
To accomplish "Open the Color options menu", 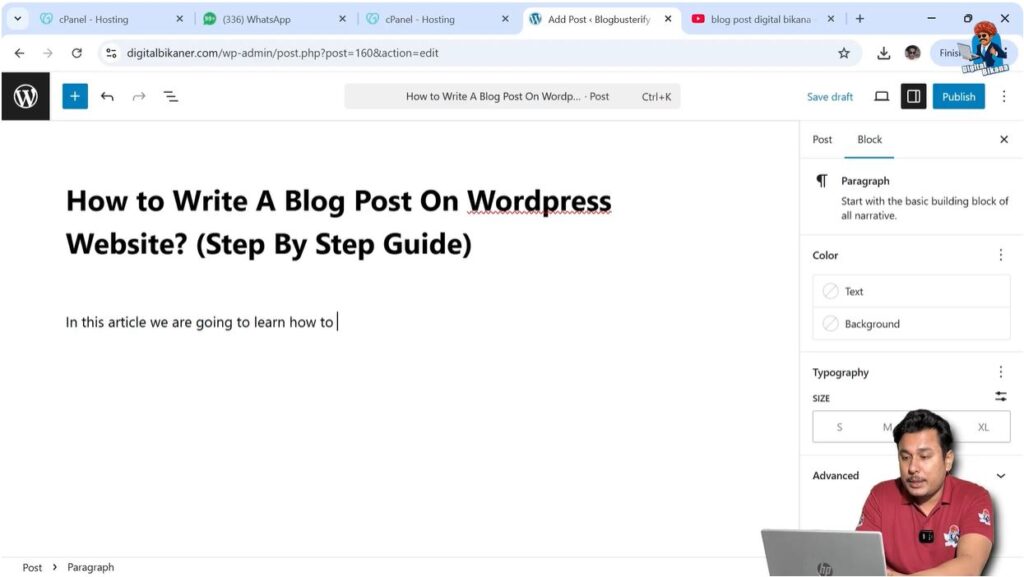I will coord(1000,255).
